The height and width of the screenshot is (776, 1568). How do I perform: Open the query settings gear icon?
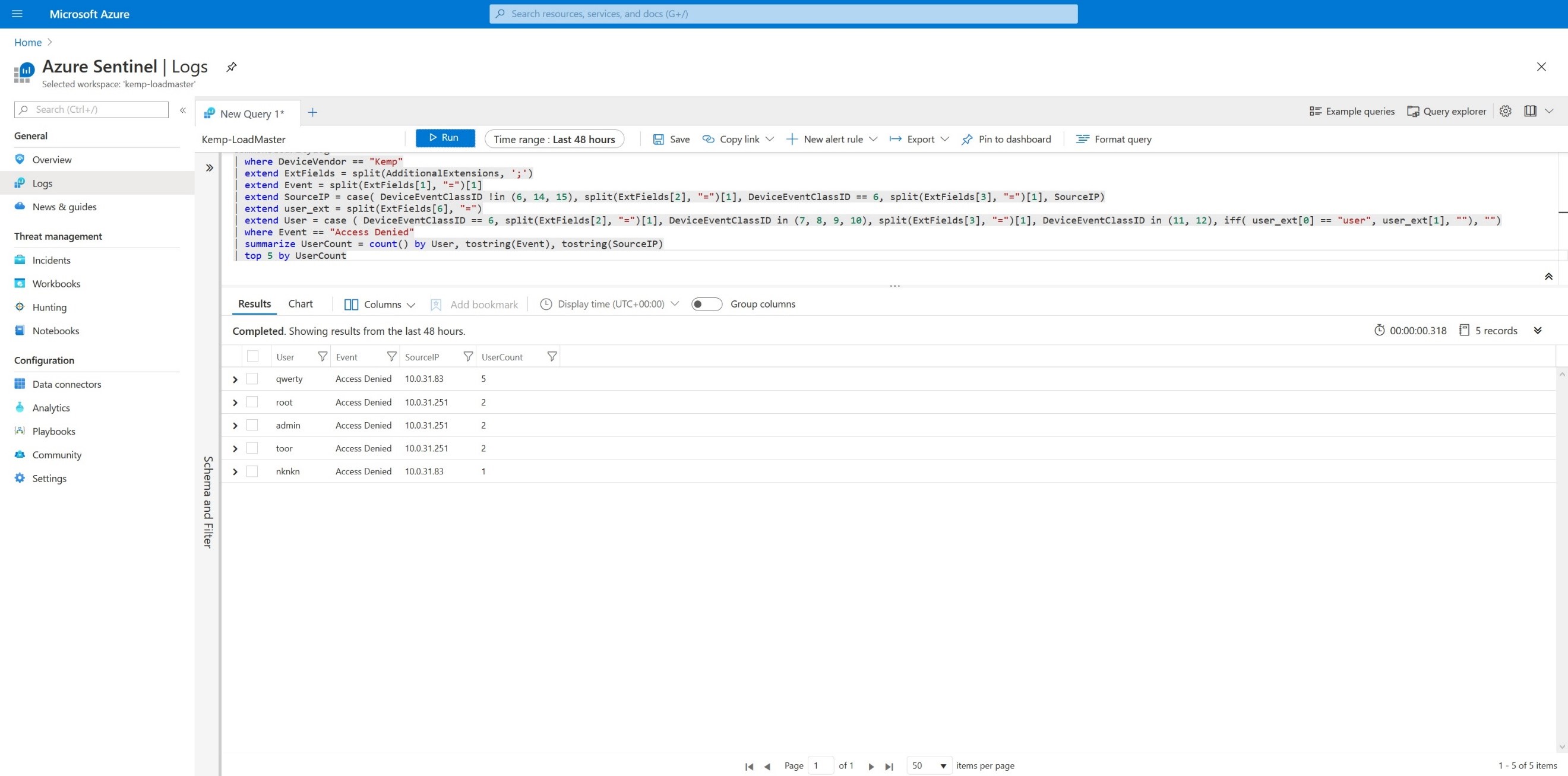tap(1504, 112)
